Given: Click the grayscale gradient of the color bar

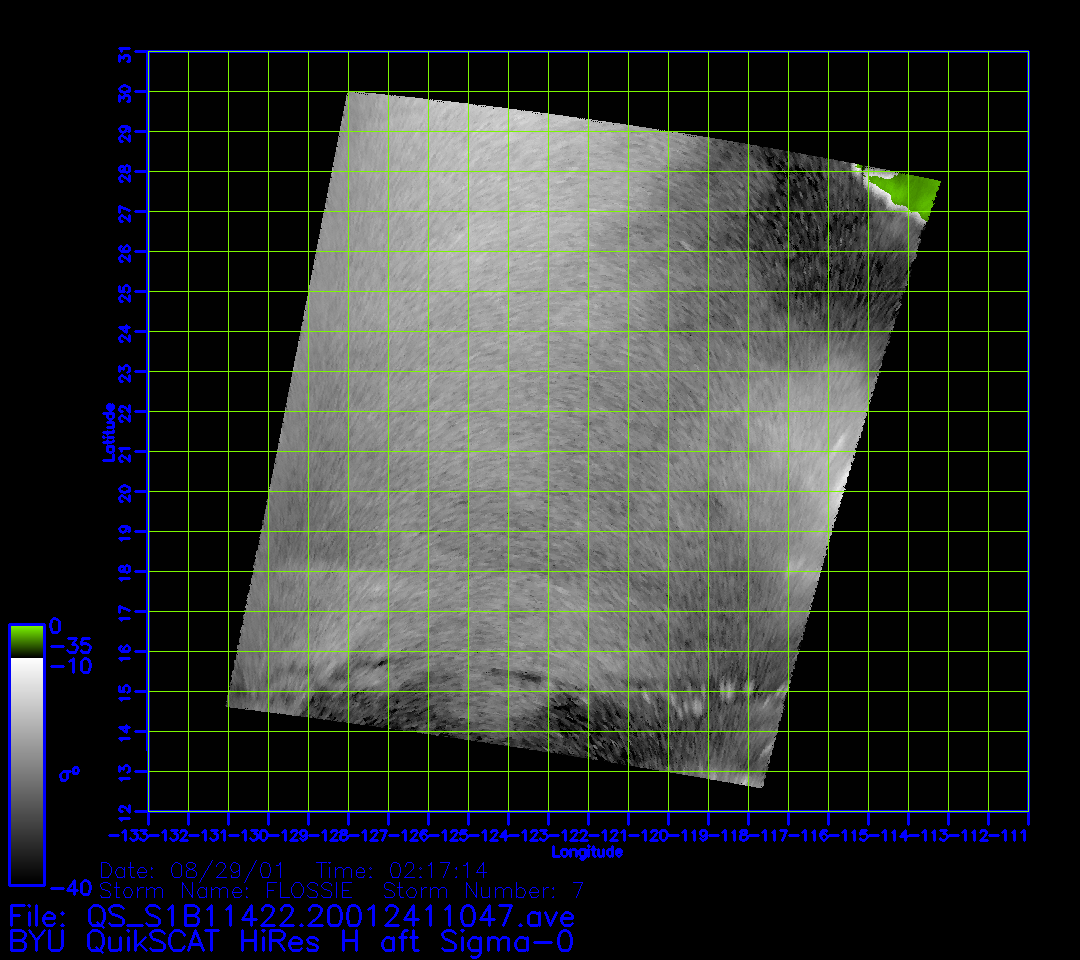Looking at the screenshot, I should click(x=26, y=770).
